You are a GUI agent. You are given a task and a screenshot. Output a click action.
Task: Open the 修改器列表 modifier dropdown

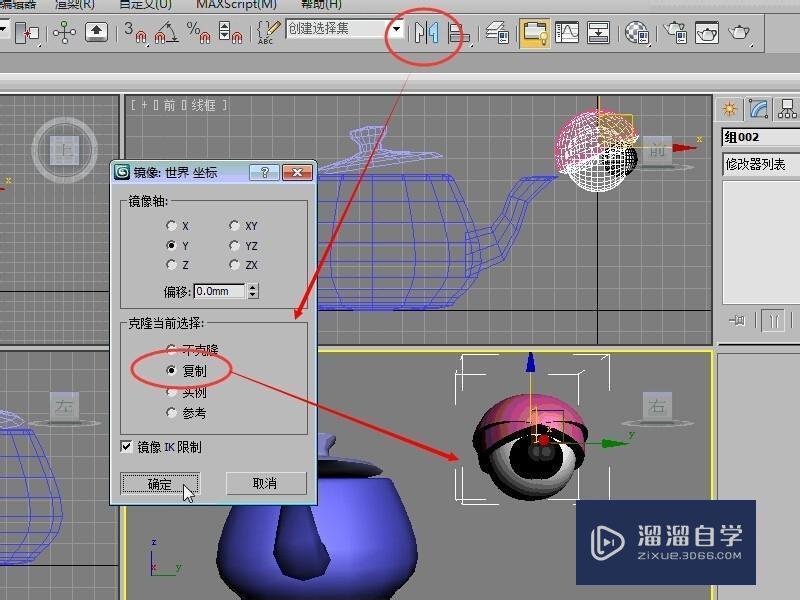coord(756,162)
